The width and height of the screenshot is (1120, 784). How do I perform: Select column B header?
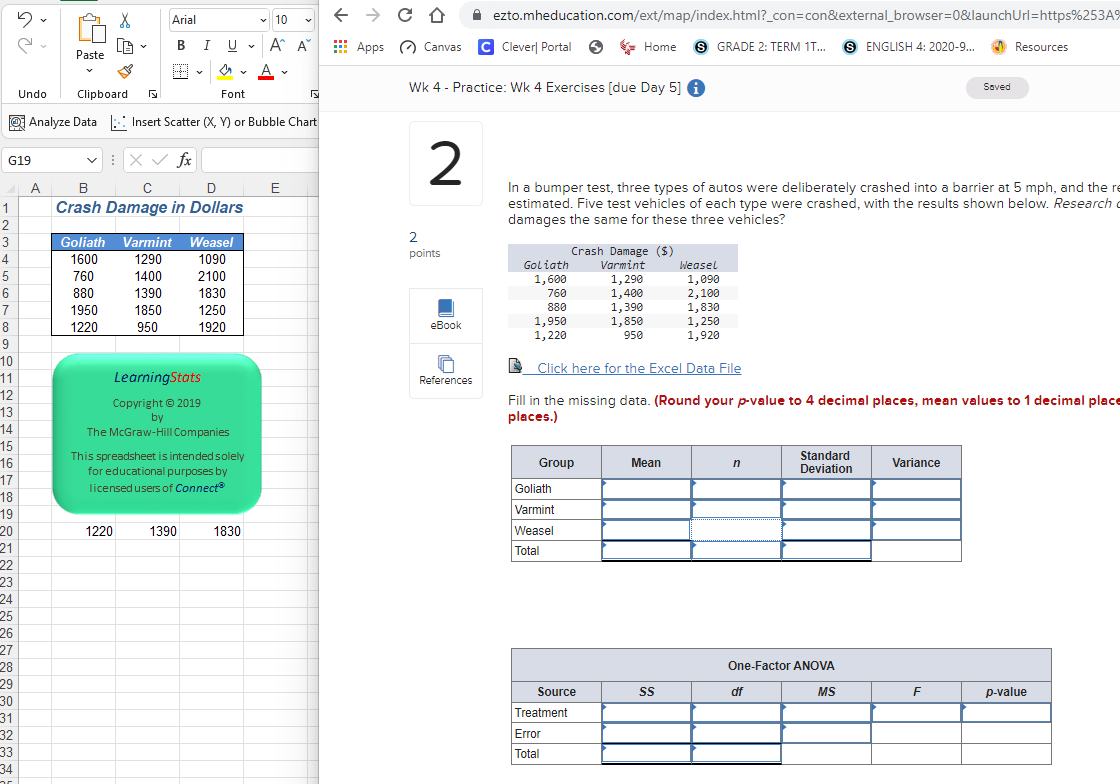84,189
